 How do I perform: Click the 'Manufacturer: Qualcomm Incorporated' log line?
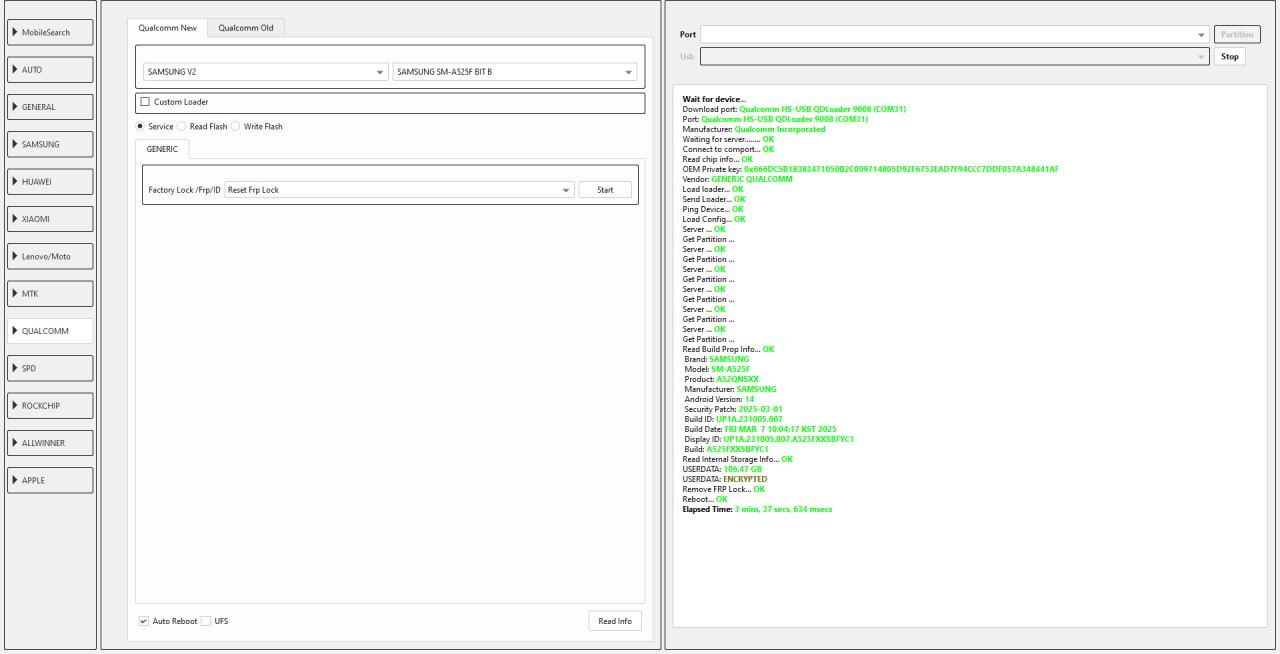click(754, 129)
